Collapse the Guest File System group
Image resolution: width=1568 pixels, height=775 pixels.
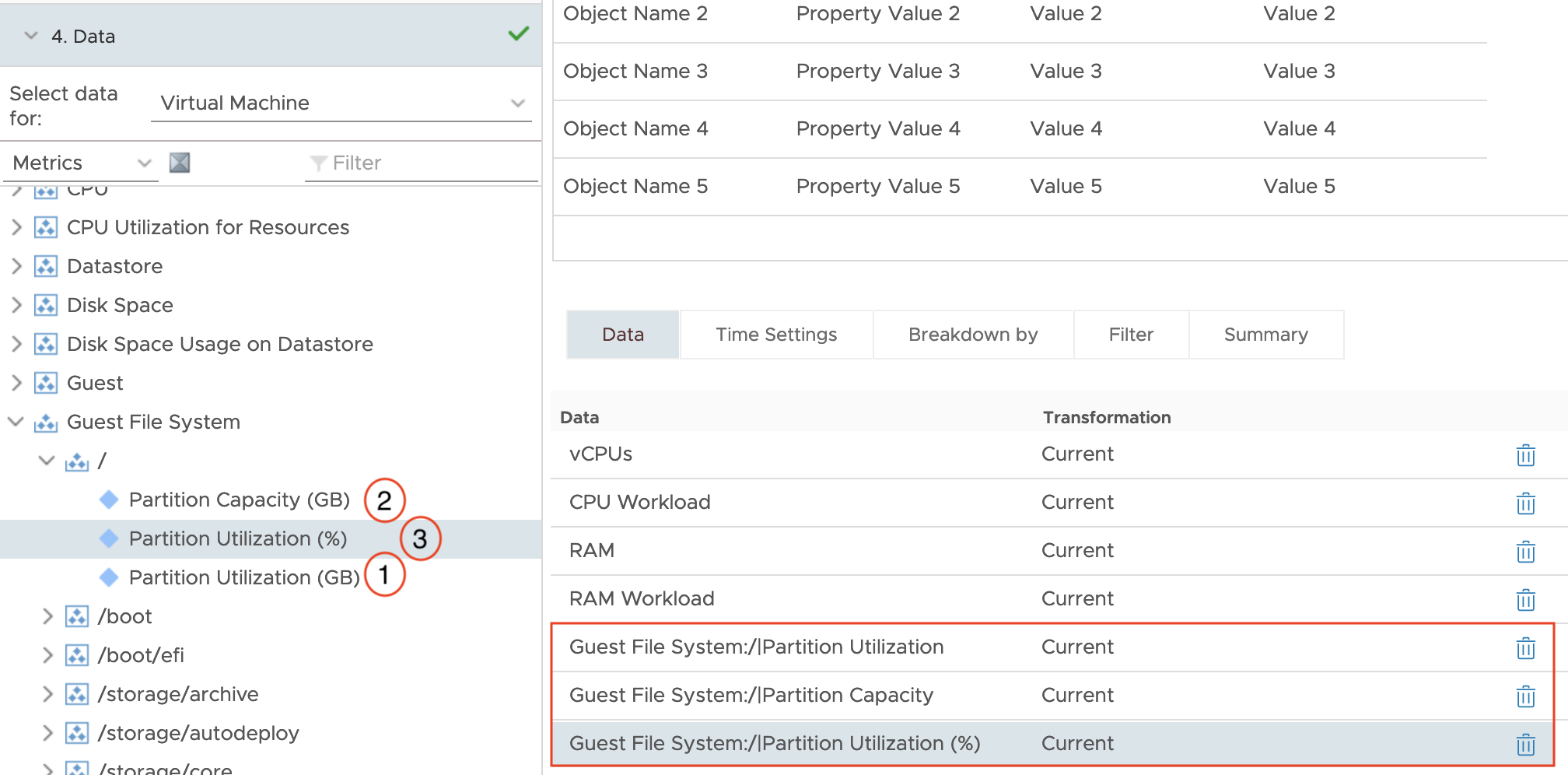pos(16,422)
